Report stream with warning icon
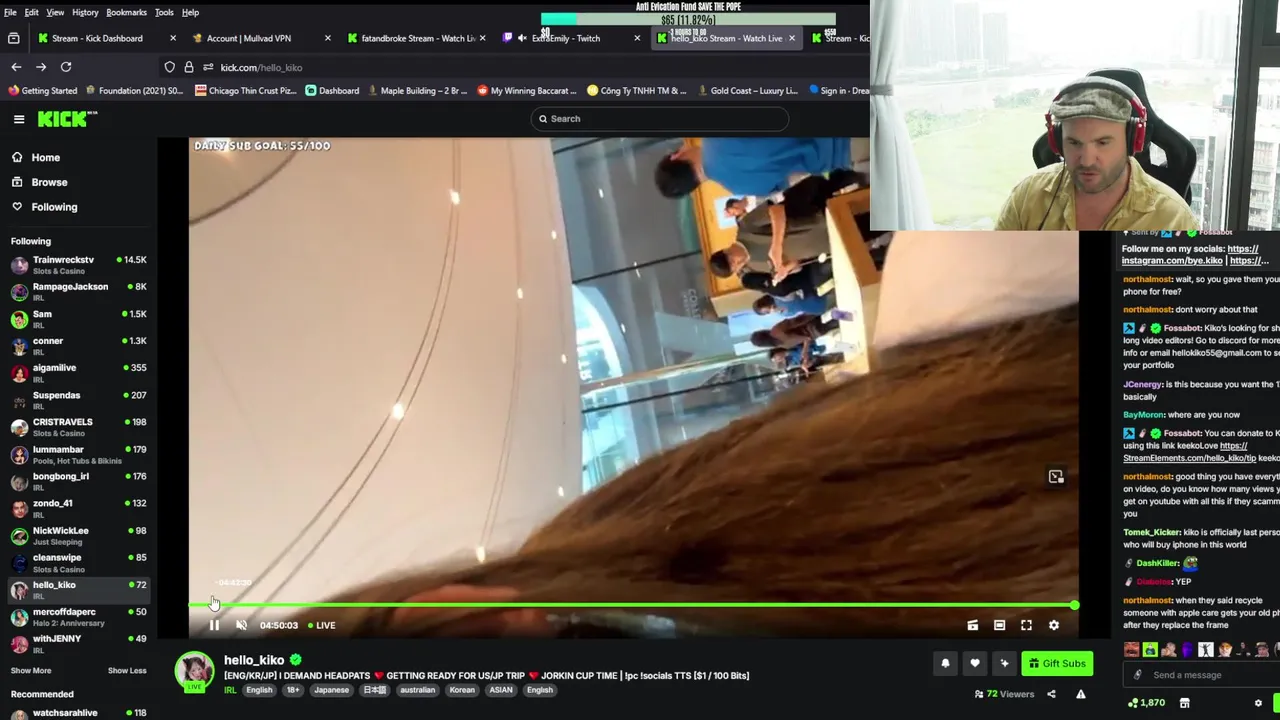 (1080, 694)
